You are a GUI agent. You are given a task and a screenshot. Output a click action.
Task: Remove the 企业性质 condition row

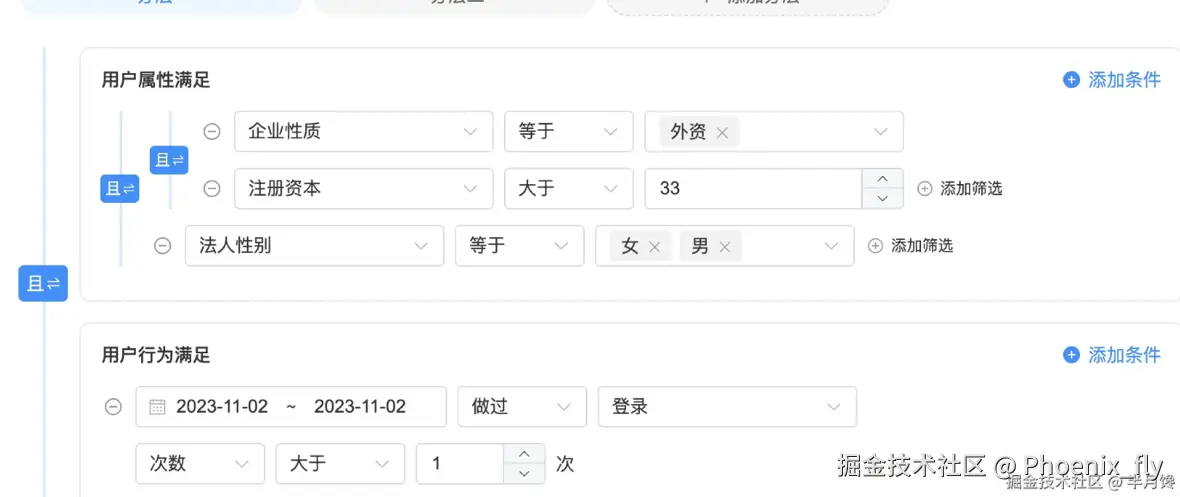[212, 131]
